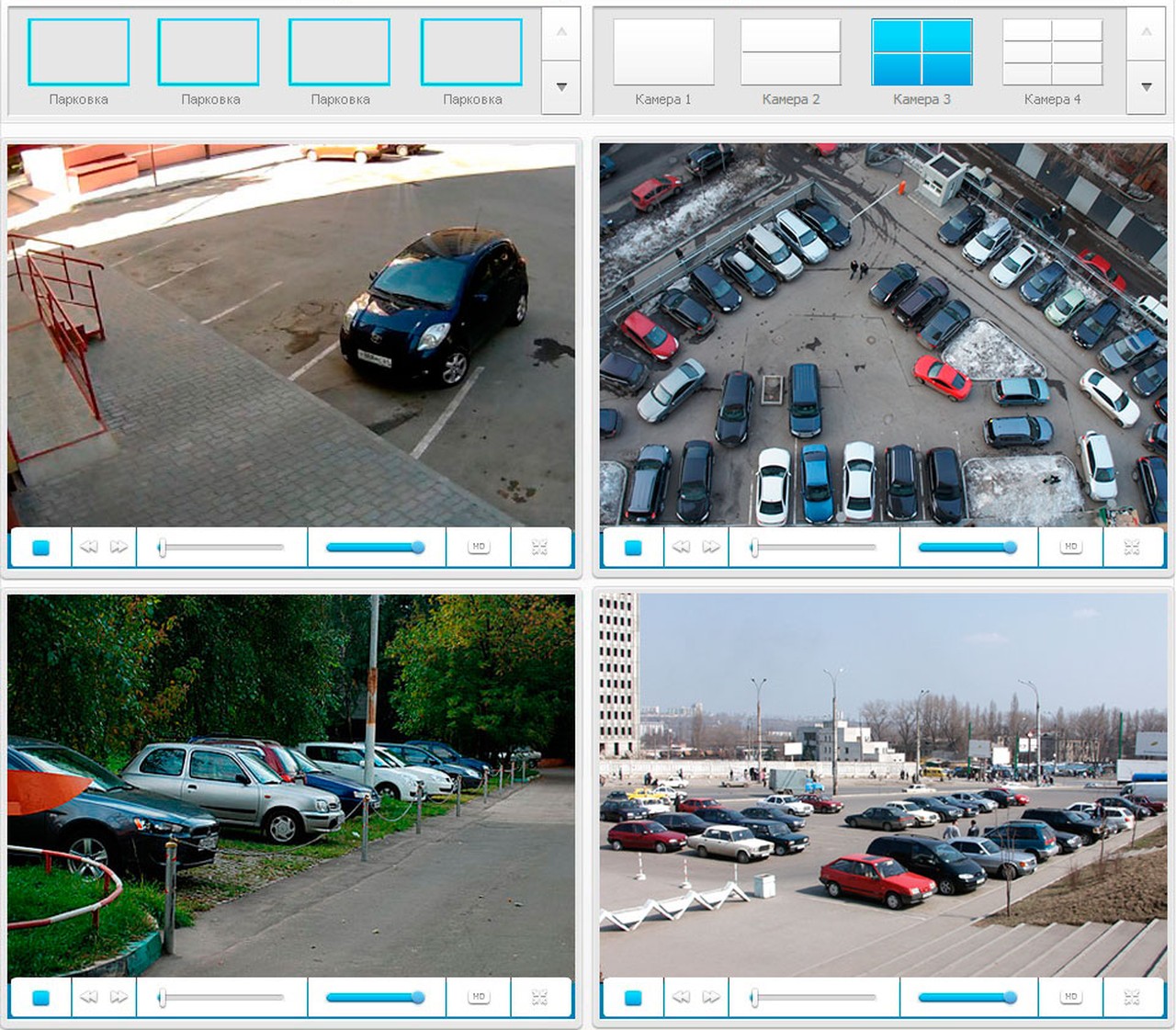Toggle HD on the bottom-left camera view
Viewport: 1176px width, 1030px height.
[479, 997]
